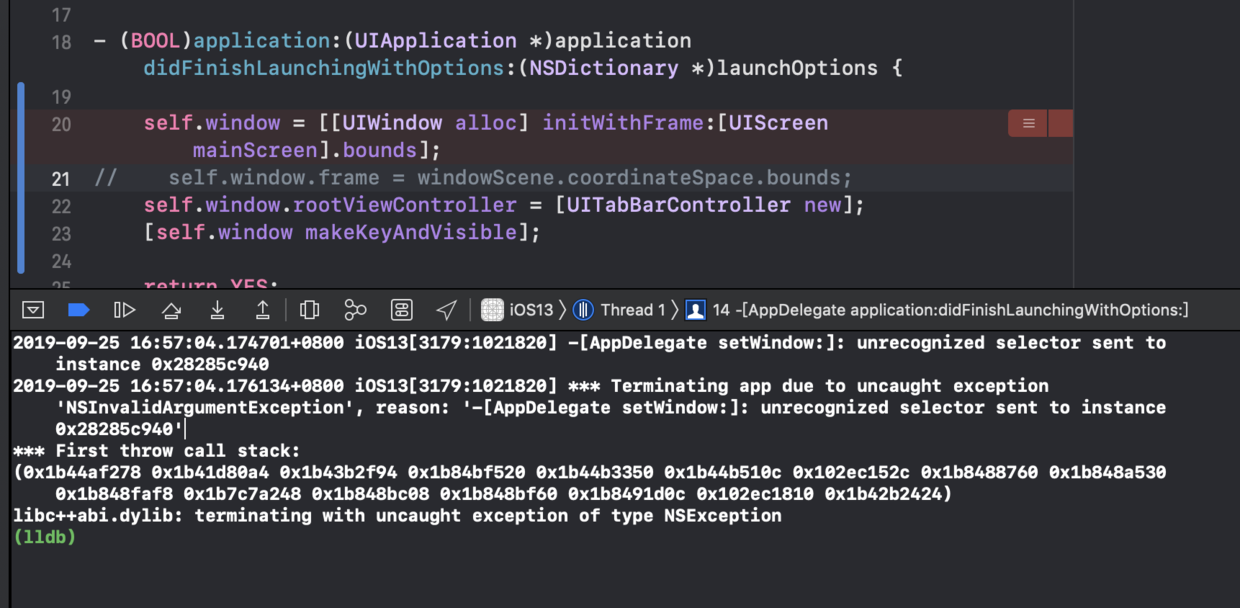The width and height of the screenshot is (1240, 608).
Task: Click line number 18 in the gutter
Action: tap(61, 42)
